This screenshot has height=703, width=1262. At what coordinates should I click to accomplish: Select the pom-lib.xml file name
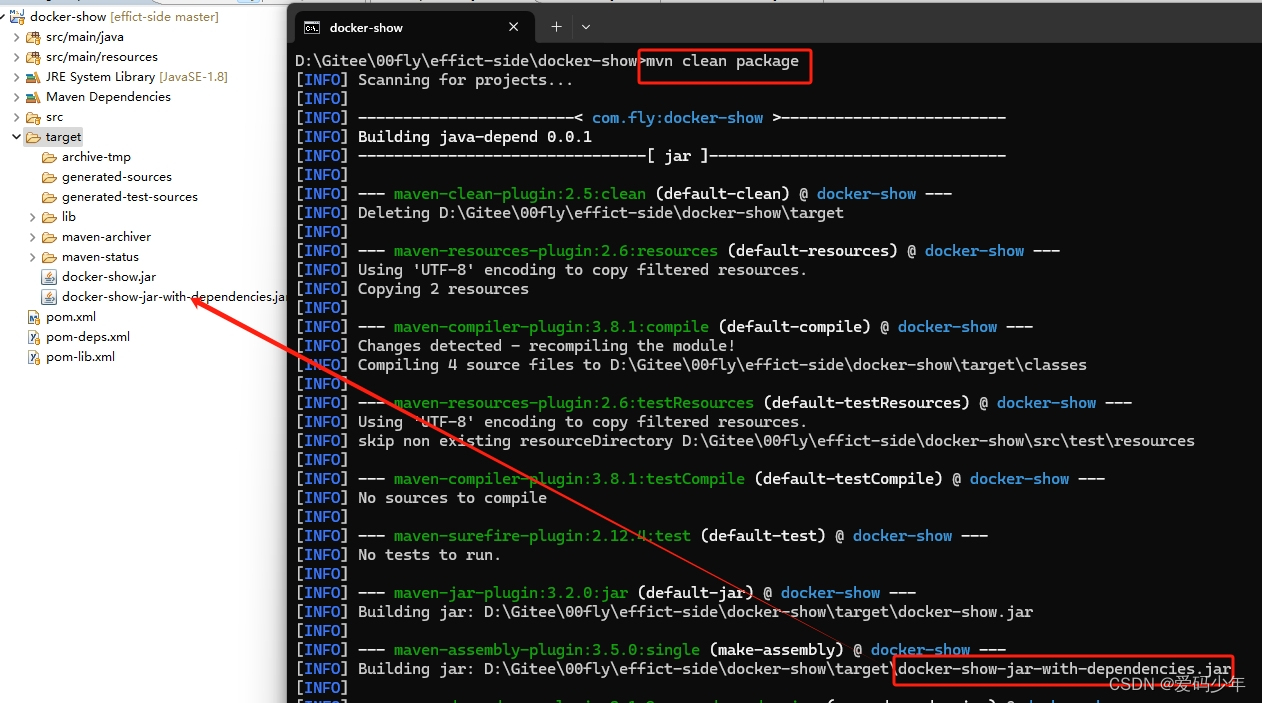tap(80, 357)
